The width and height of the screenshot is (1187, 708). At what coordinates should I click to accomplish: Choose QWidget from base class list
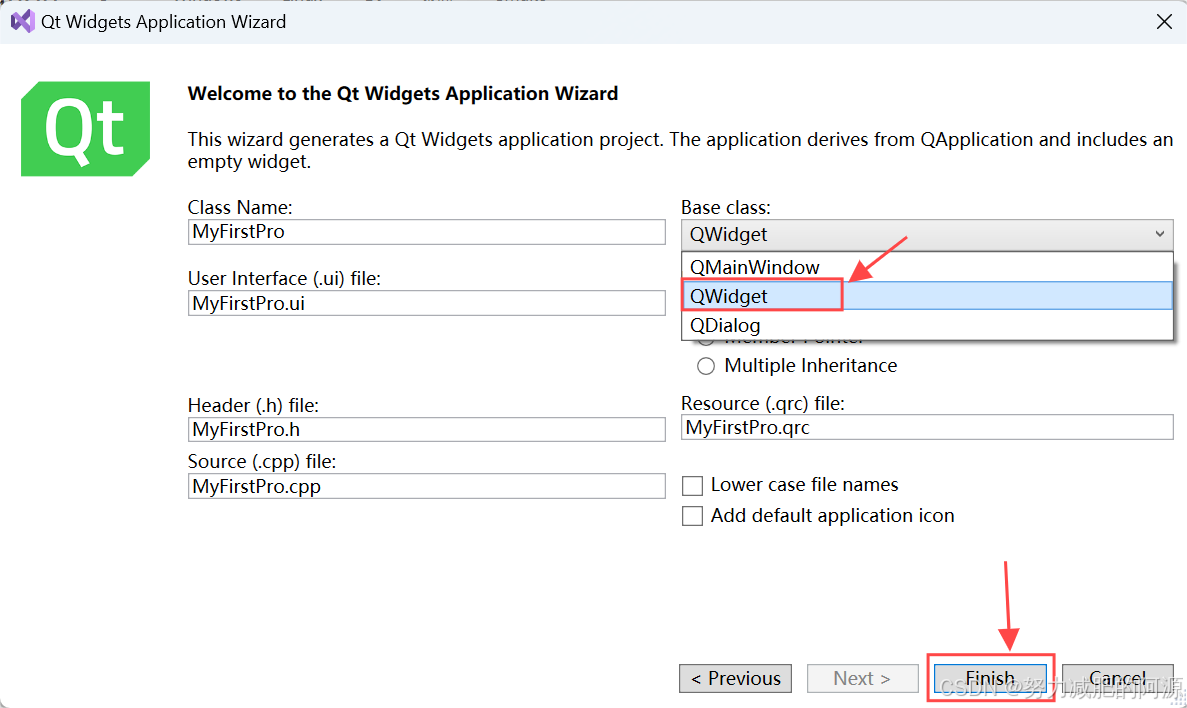click(x=927, y=296)
